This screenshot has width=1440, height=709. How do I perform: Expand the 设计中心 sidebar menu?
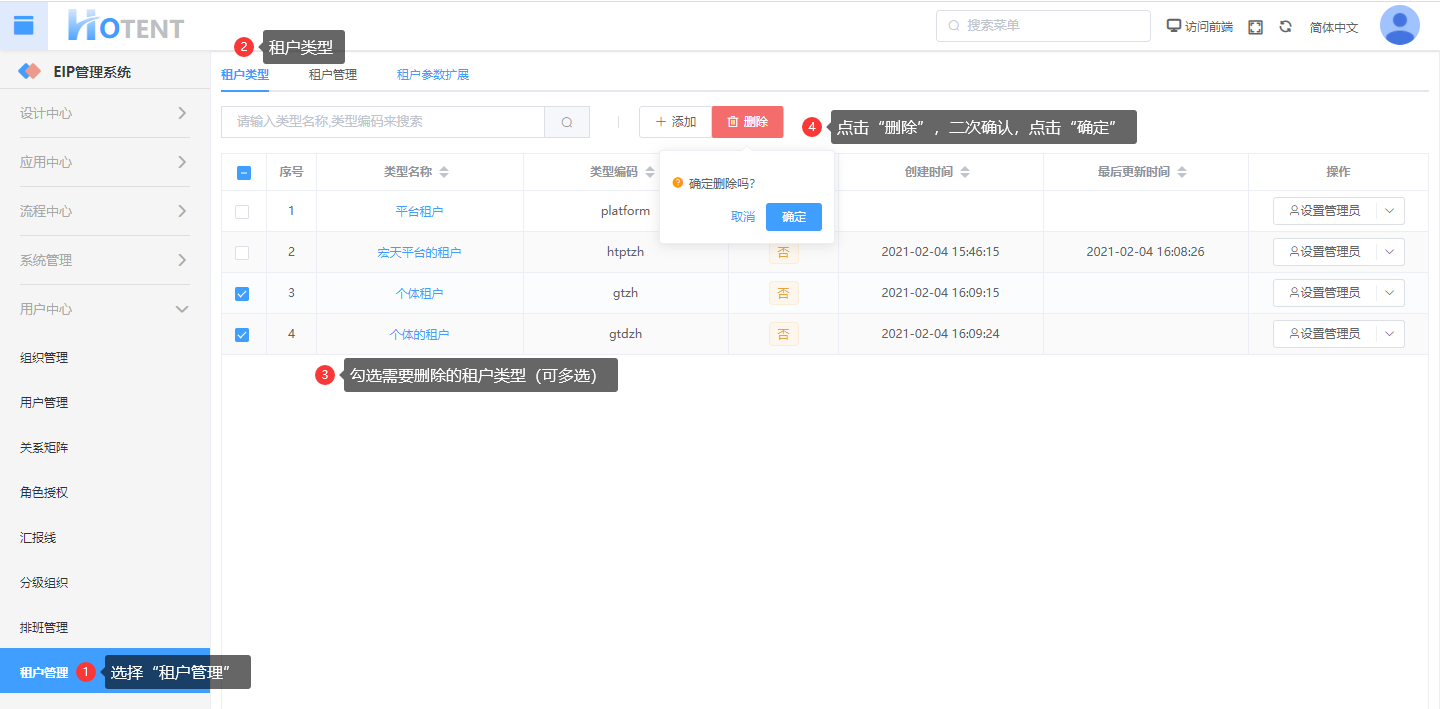[181, 113]
